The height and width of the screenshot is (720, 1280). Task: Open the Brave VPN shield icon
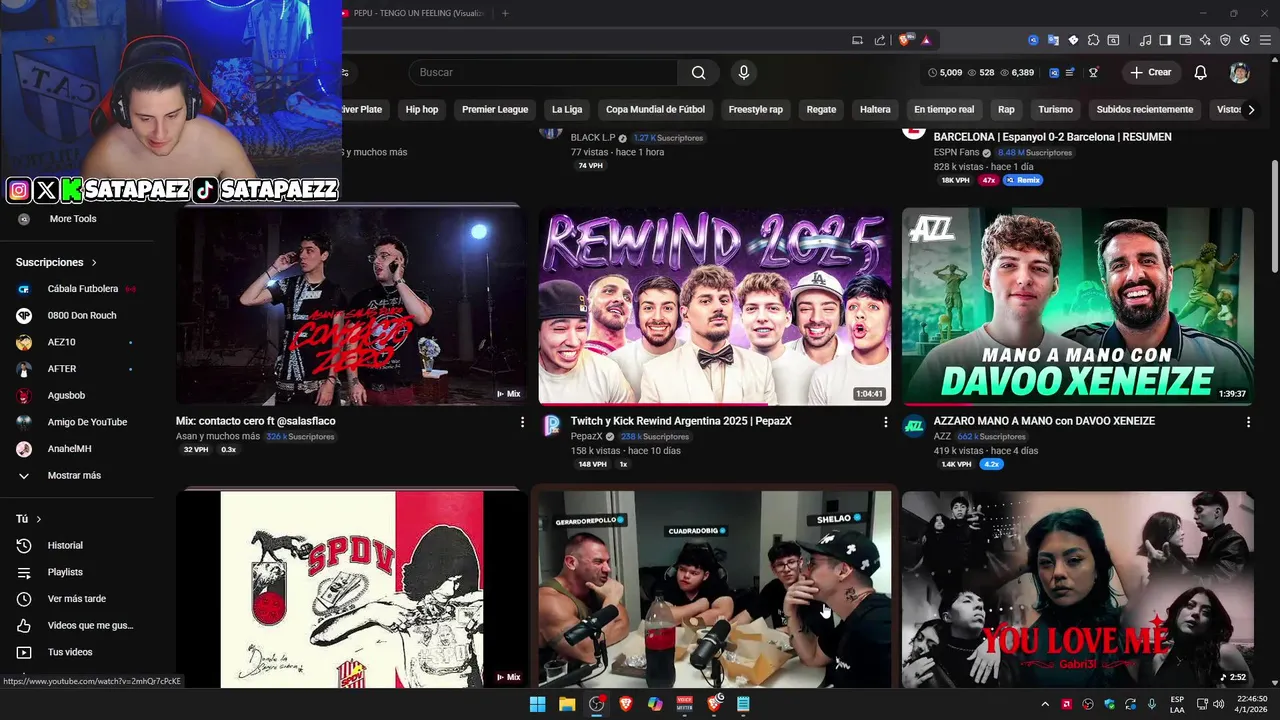[x=1226, y=40]
